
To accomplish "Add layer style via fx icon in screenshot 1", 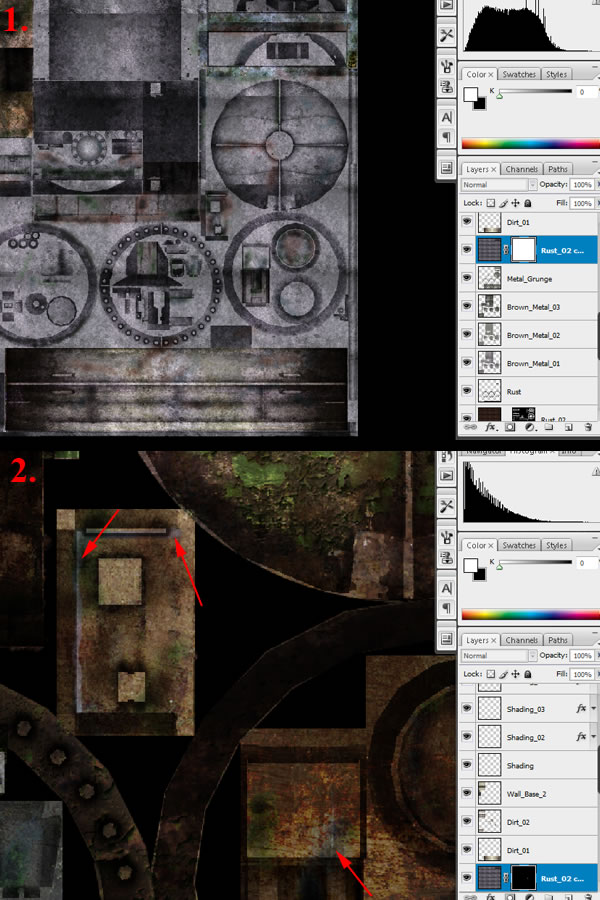I will pos(490,427).
